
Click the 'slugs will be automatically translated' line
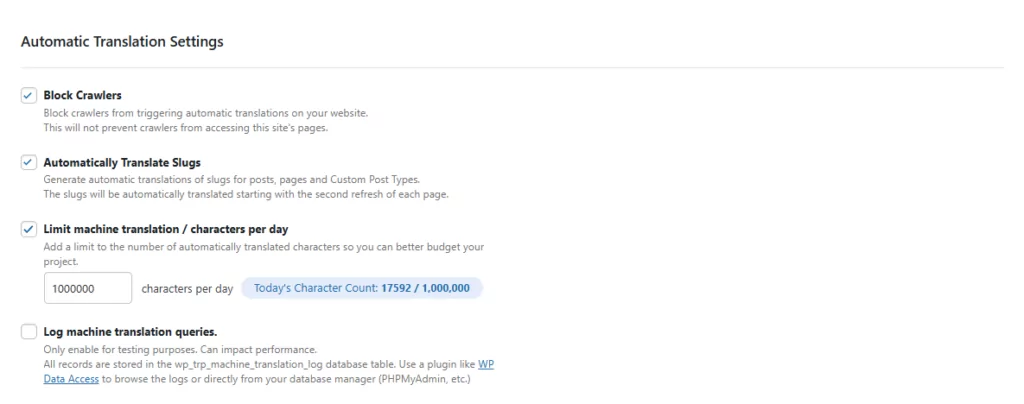coord(246,194)
